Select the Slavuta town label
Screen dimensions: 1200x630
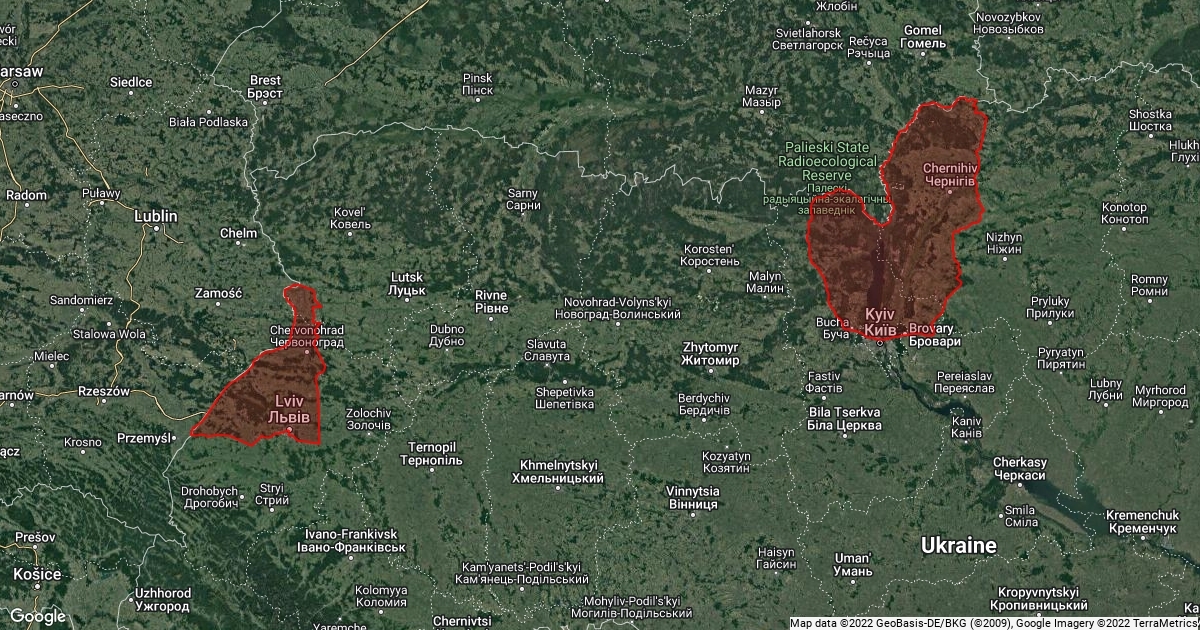click(x=547, y=350)
